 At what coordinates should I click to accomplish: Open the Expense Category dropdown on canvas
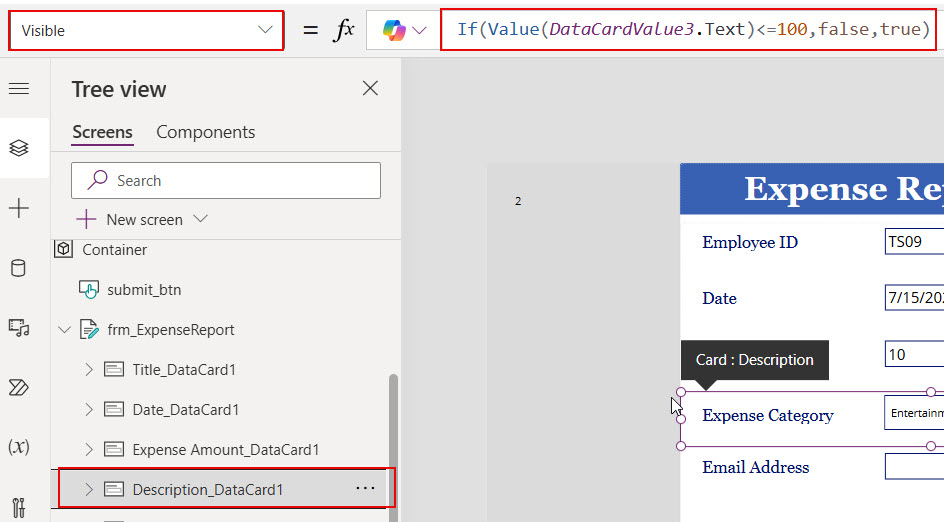[x=914, y=413]
